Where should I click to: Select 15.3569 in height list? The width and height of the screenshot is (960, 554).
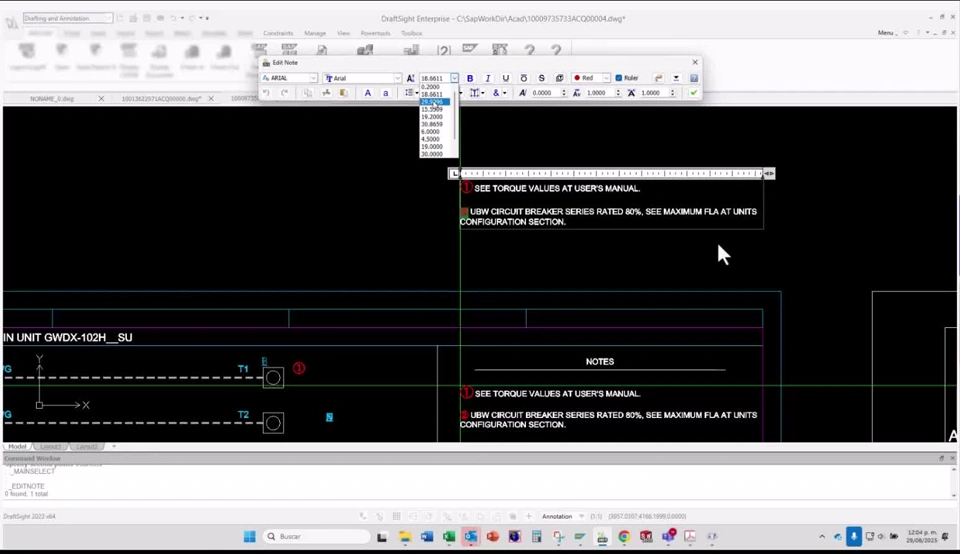click(x=432, y=110)
